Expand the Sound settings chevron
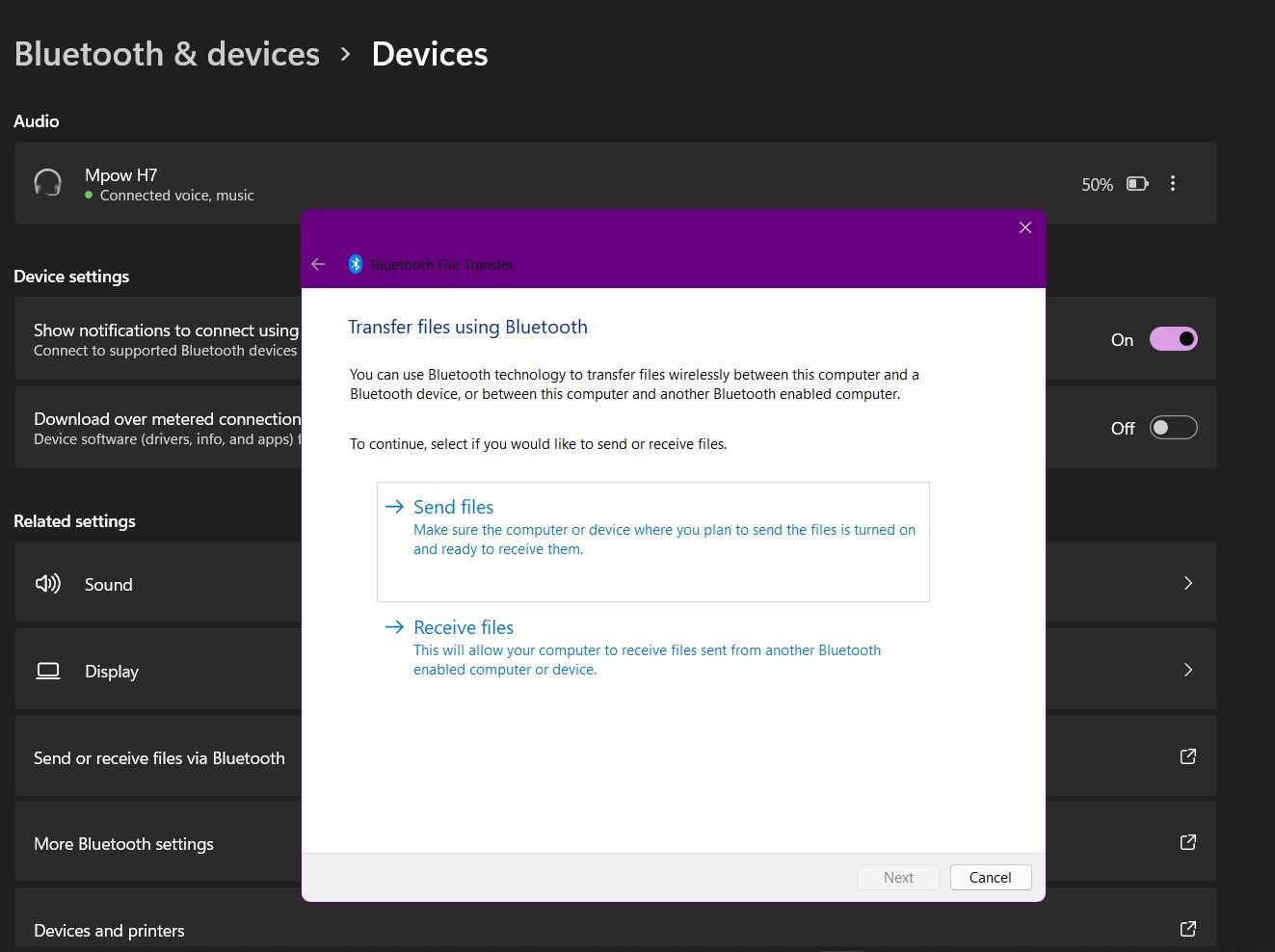Screen dimensions: 1275x952 pyautogui.click(x=1187, y=583)
